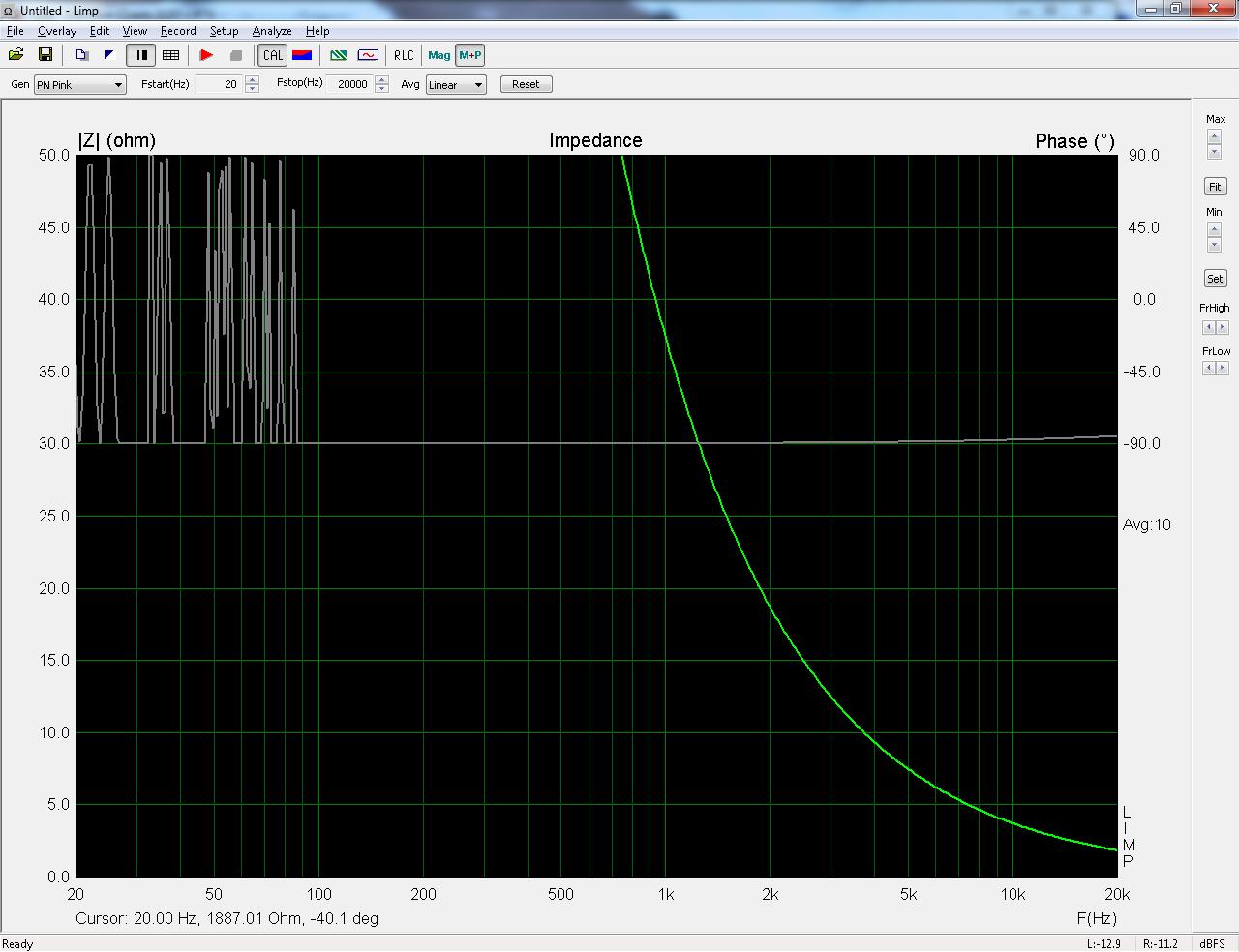Viewport: 1239px width, 952px height.
Task: Lower graph Min with the down arrow
Action: point(1214,245)
